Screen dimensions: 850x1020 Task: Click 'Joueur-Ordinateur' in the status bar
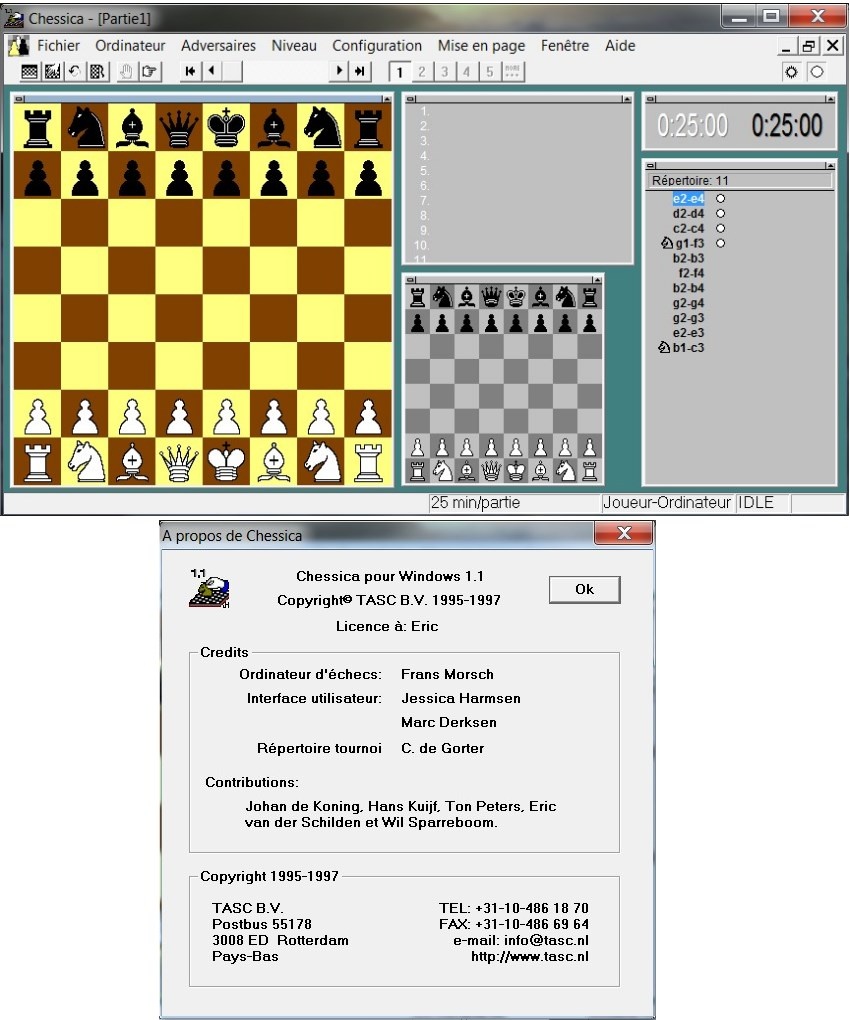tap(667, 503)
